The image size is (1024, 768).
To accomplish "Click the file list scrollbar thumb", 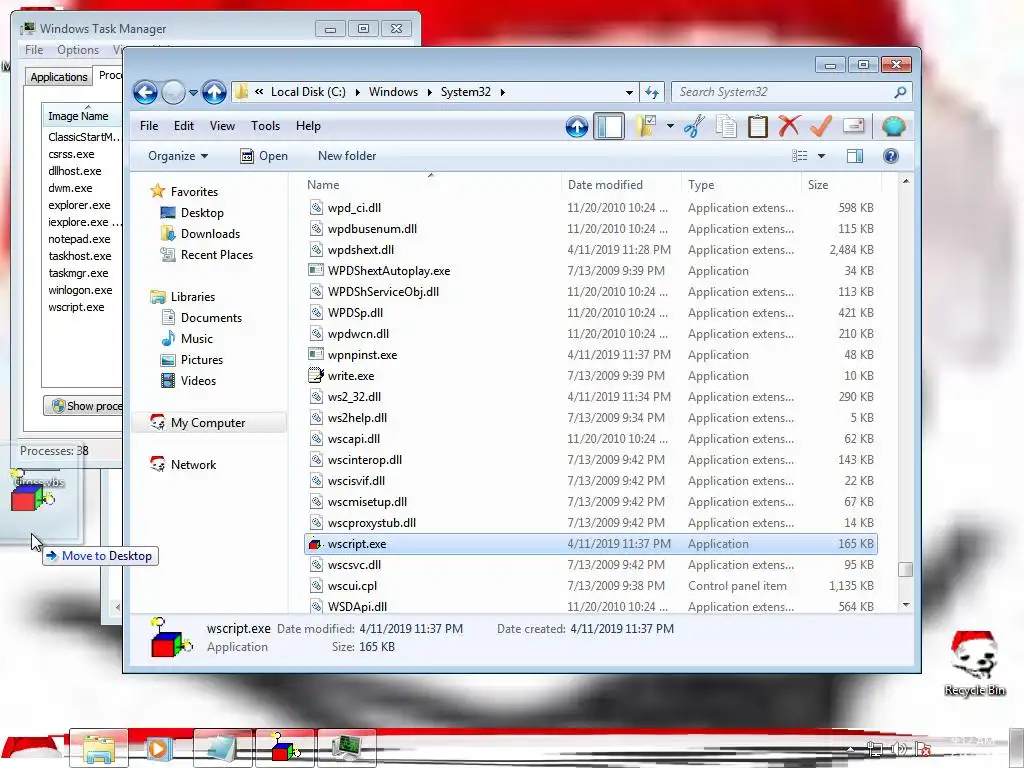I will point(905,569).
